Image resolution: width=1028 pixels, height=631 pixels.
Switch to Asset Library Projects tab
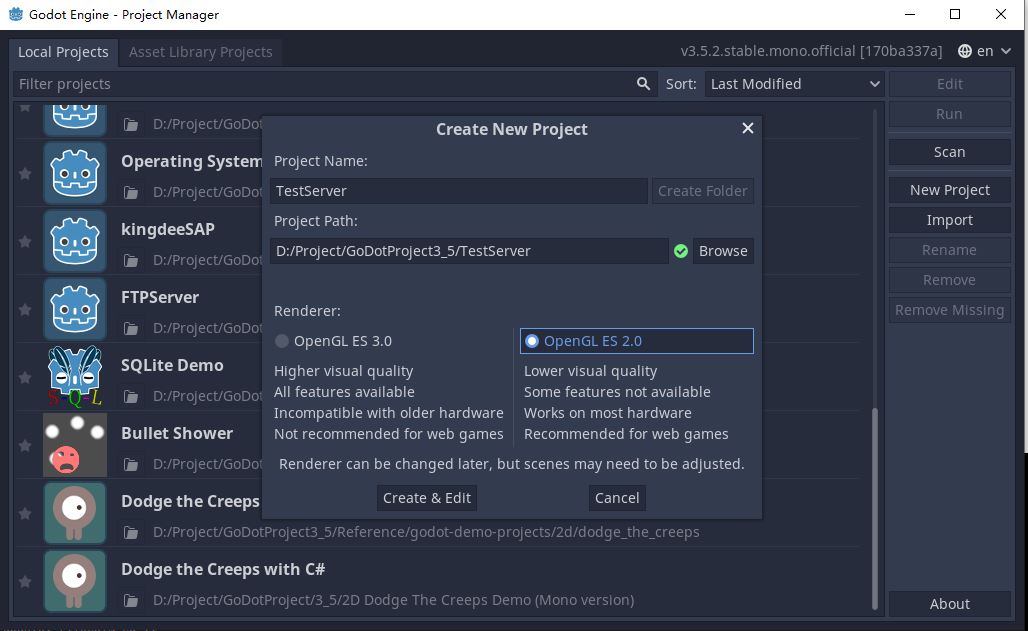(x=201, y=52)
